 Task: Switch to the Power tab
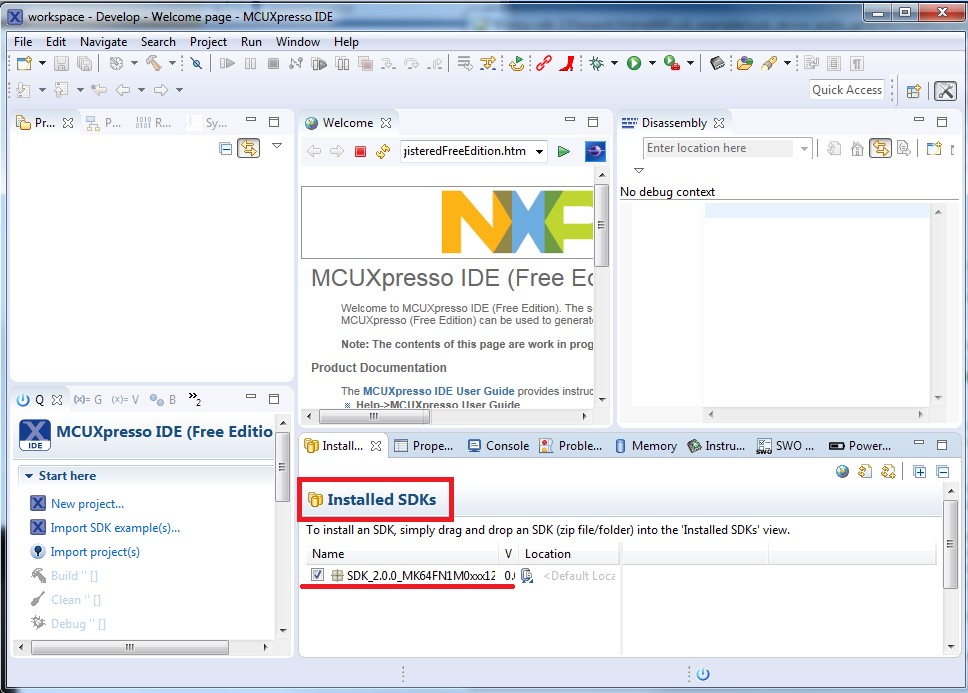click(x=860, y=446)
